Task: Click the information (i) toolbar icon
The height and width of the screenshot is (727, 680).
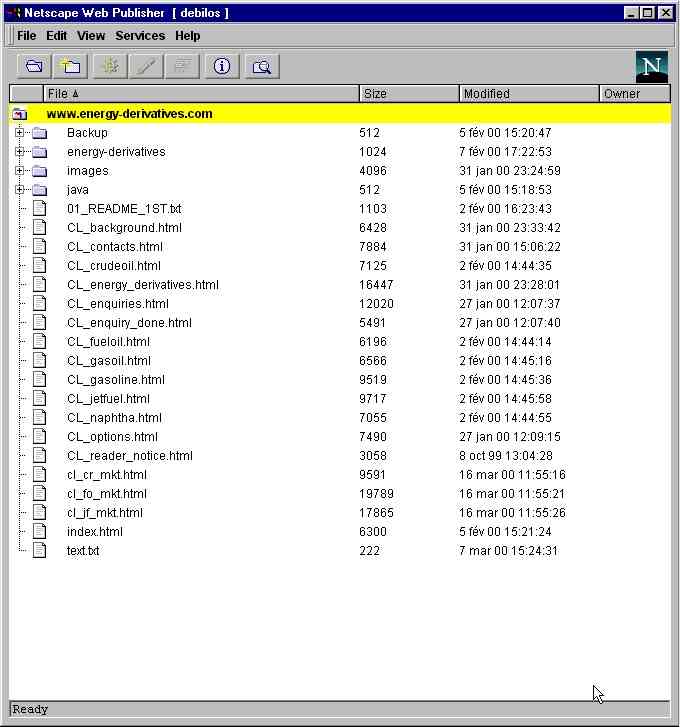Action: coord(222,66)
